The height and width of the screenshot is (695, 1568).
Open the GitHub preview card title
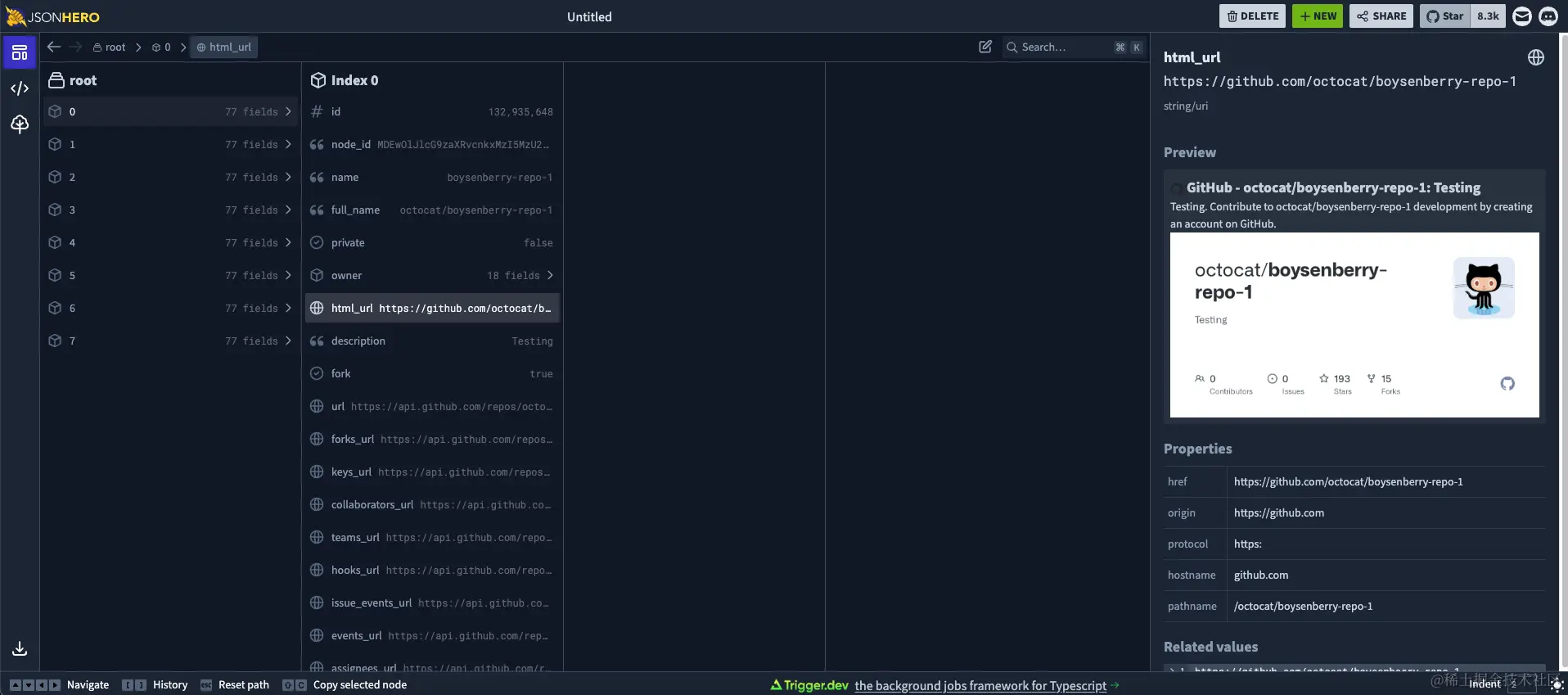(x=1333, y=187)
